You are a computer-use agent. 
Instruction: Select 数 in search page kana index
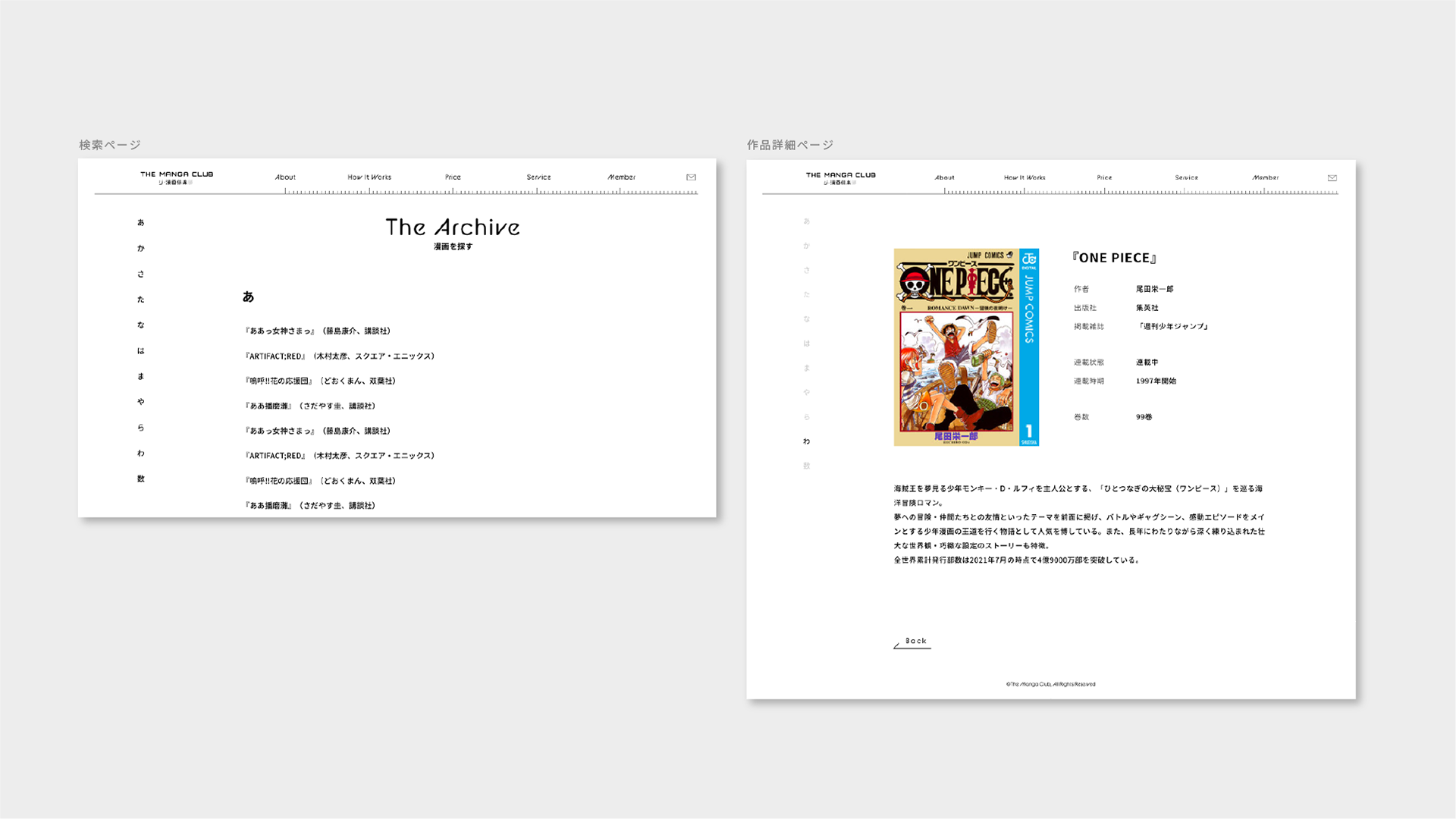pyautogui.click(x=141, y=479)
